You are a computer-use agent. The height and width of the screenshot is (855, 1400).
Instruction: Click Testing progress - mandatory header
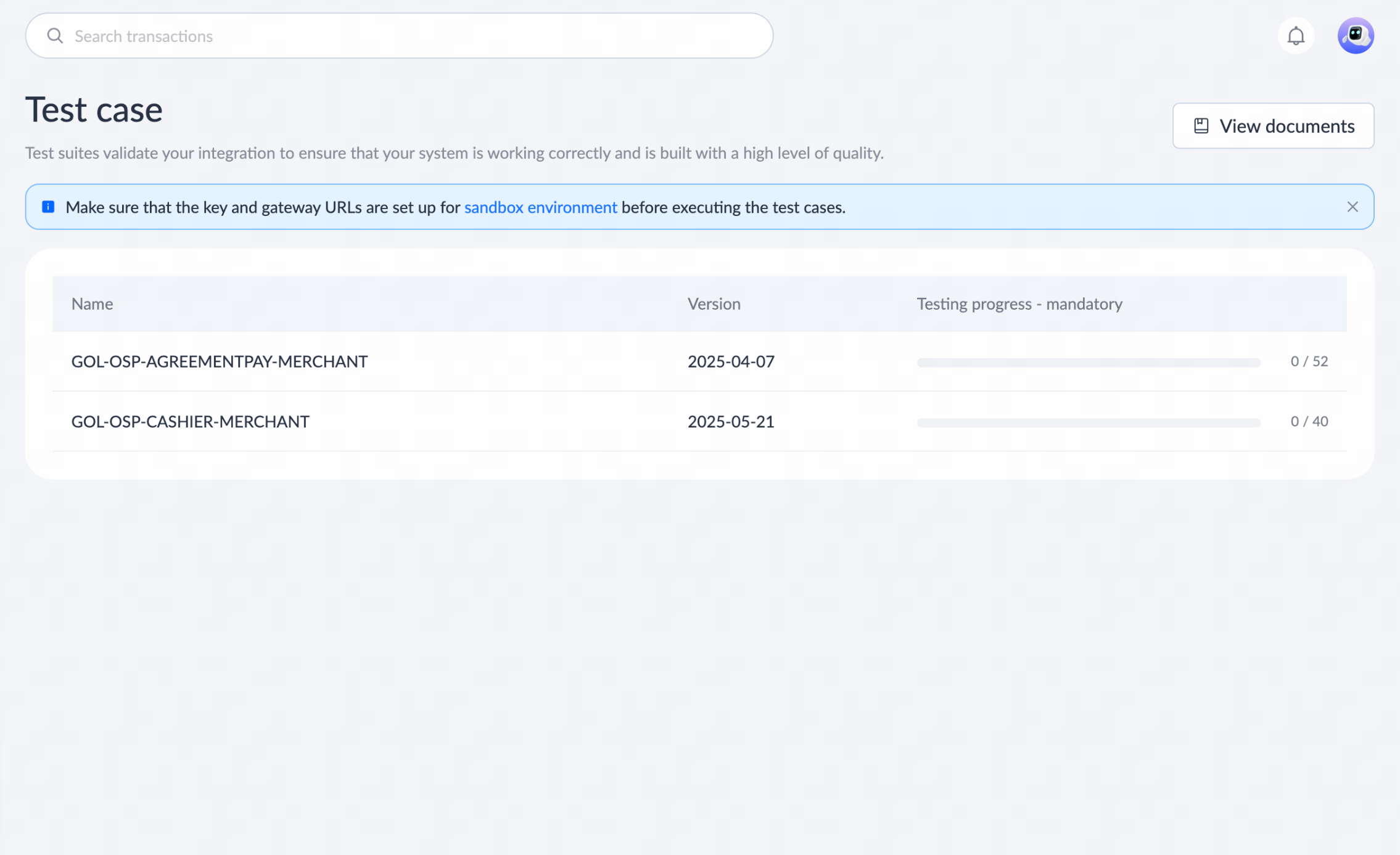point(1019,304)
